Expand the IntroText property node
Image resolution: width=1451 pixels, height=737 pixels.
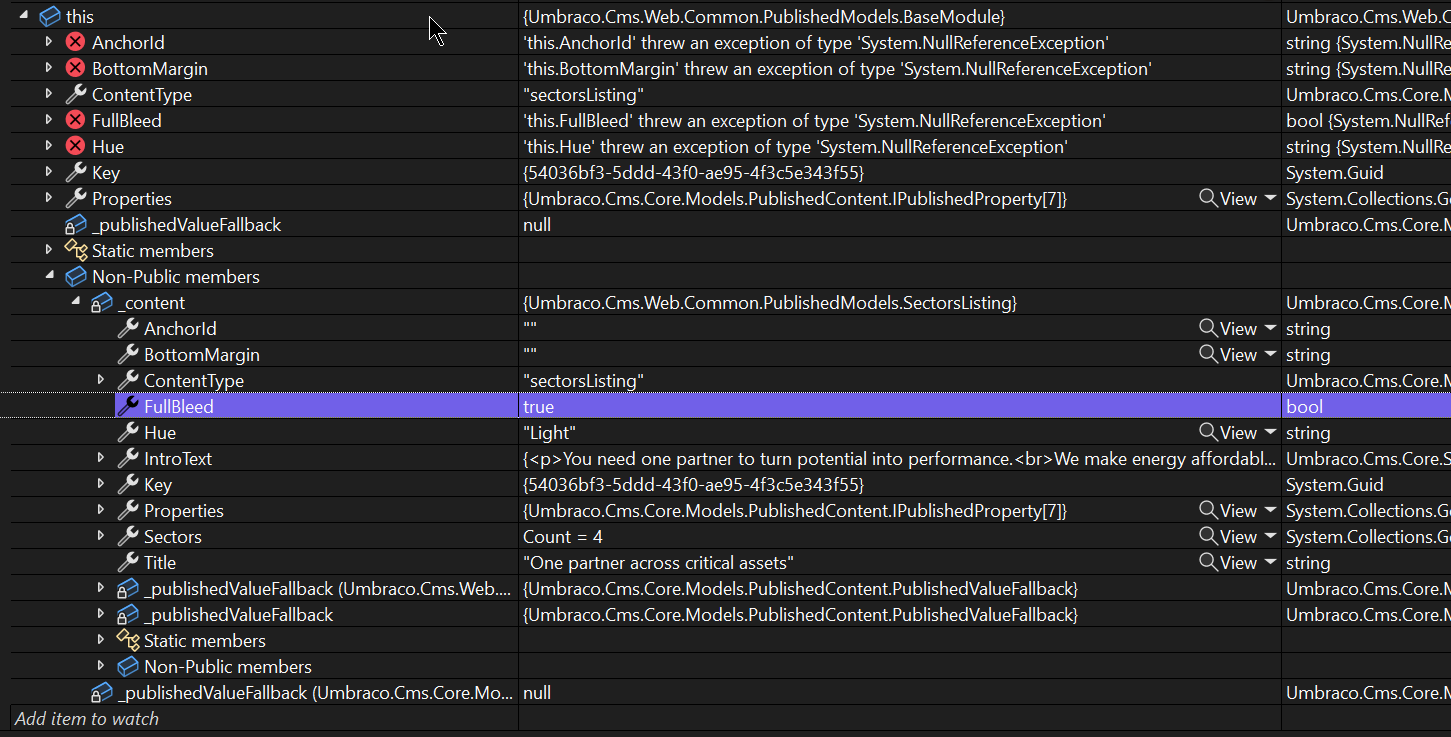101,458
